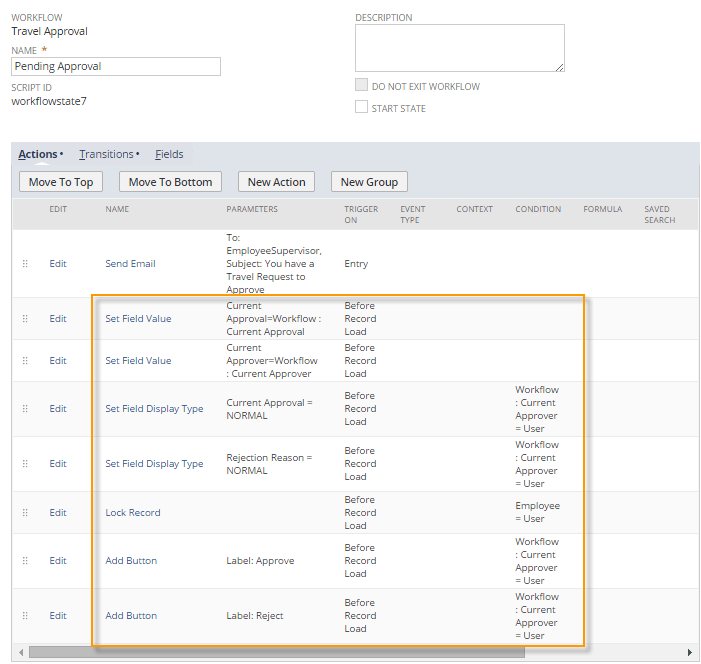Click the Condition column header
701x664 pixels.
click(x=538, y=209)
